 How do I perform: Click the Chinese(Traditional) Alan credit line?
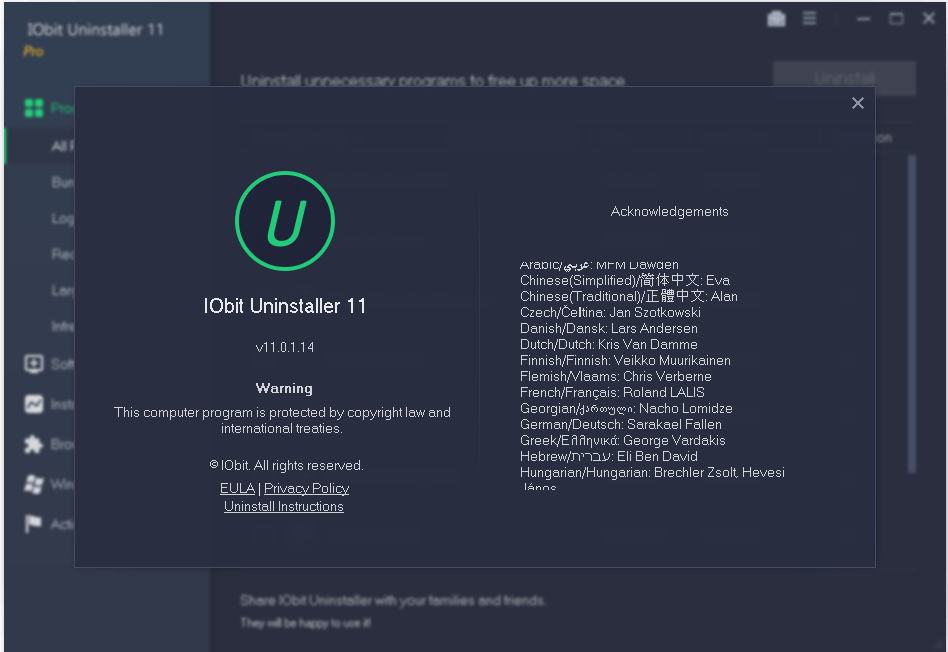tap(629, 296)
